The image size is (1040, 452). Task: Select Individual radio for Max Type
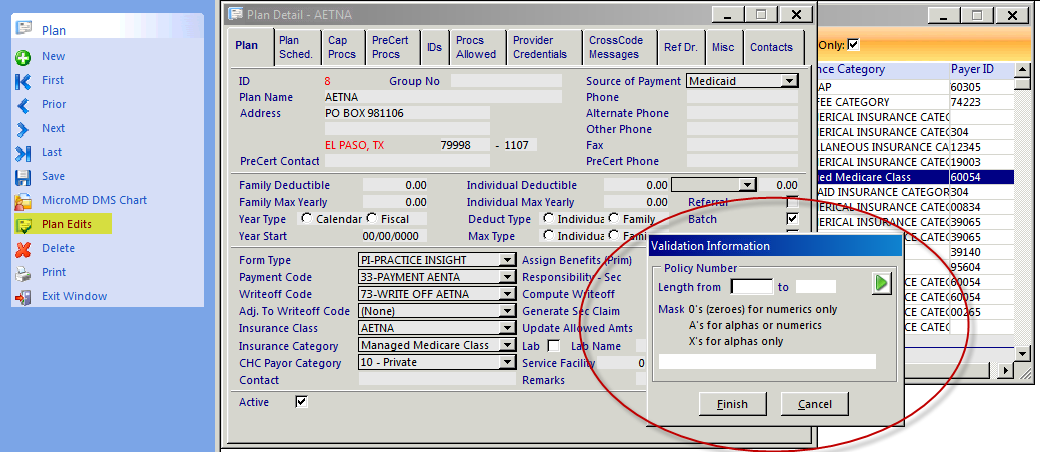click(x=548, y=236)
